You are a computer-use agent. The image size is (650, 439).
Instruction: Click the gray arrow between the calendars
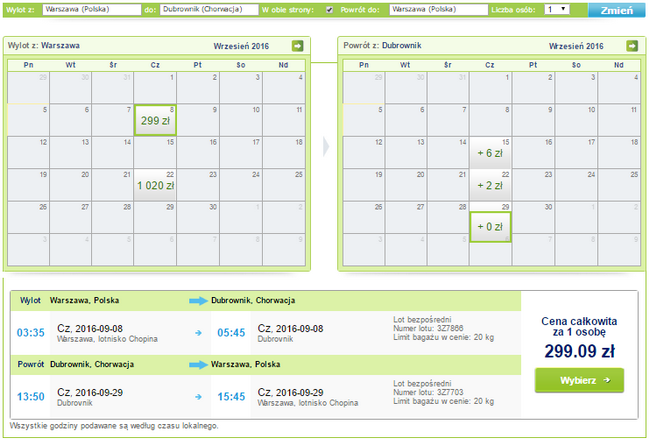(326, 146)
